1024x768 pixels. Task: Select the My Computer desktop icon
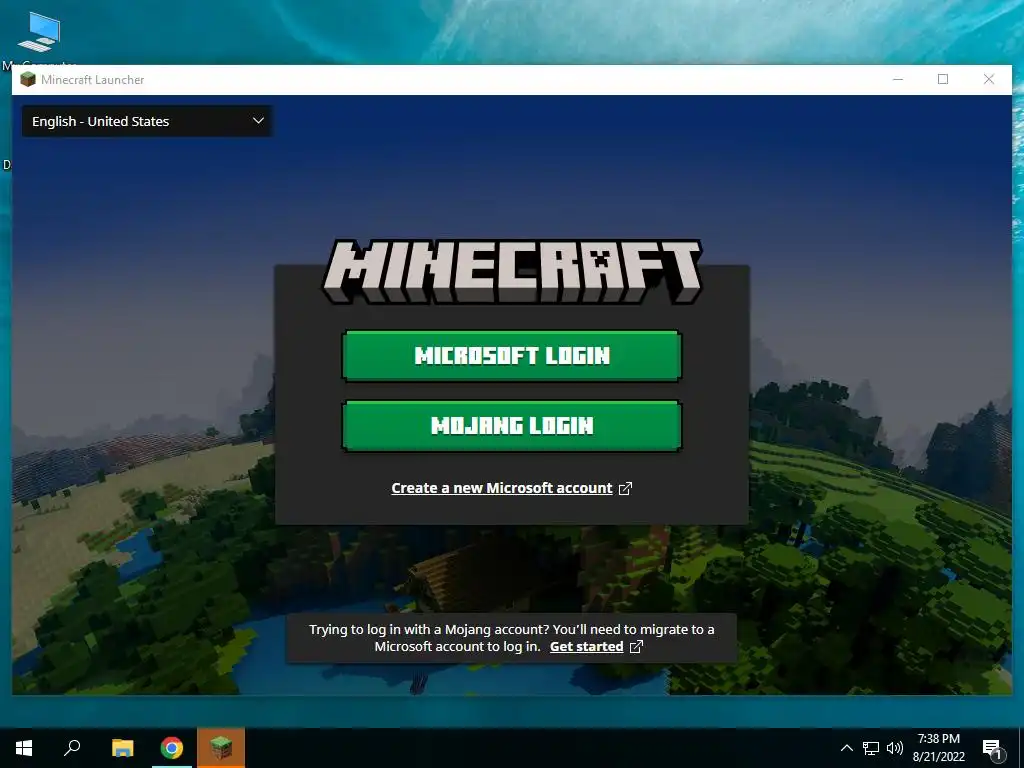[x=39, y=38]
